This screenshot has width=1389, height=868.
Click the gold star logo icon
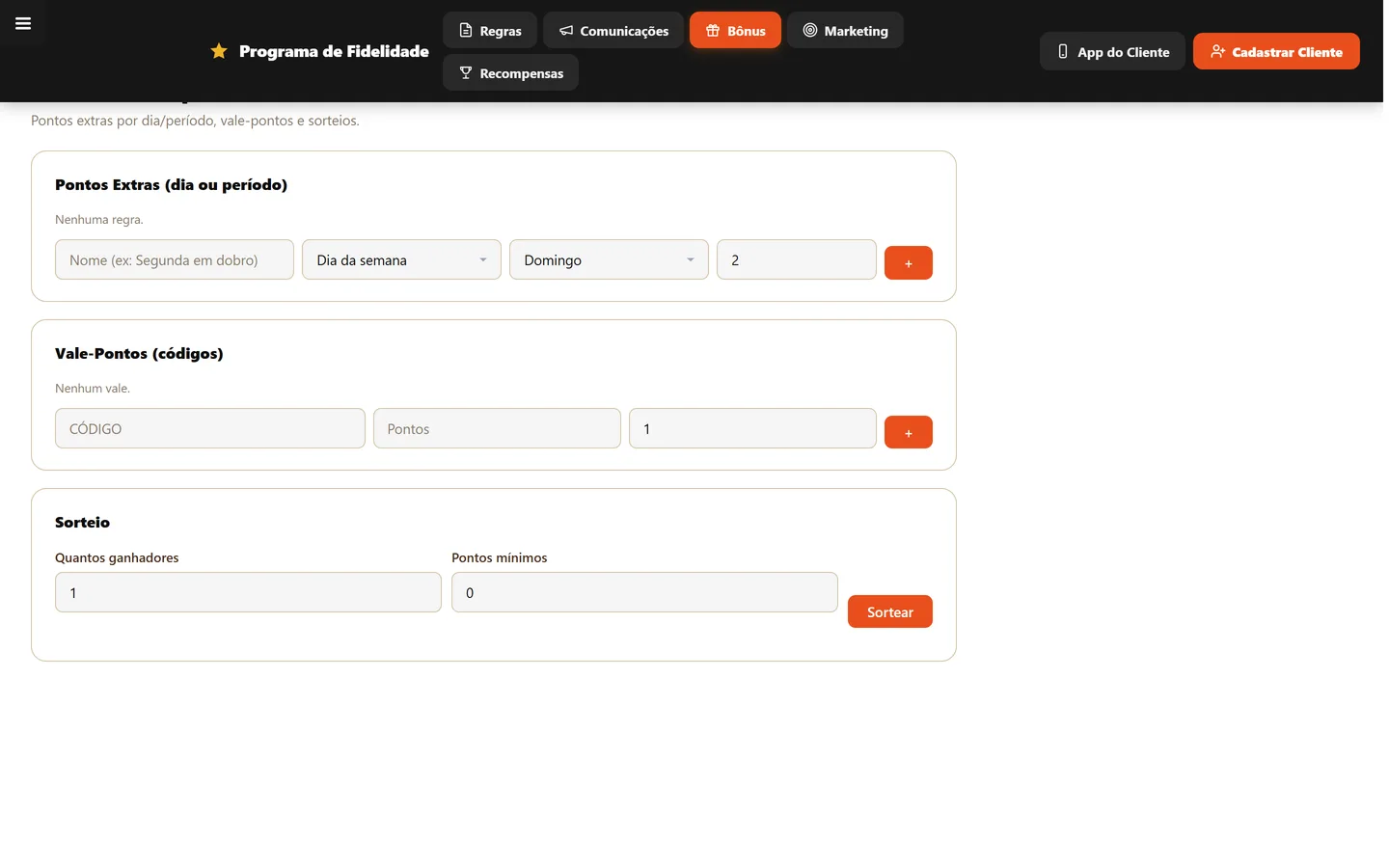coord(219,51)
